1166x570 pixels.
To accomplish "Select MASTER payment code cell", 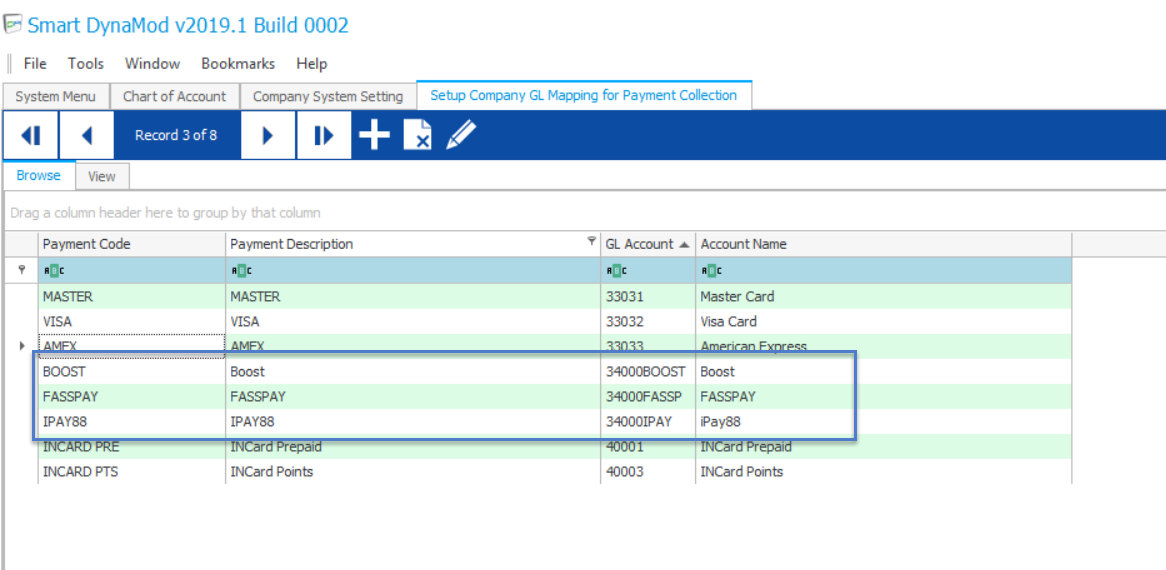I will [132, 297].
